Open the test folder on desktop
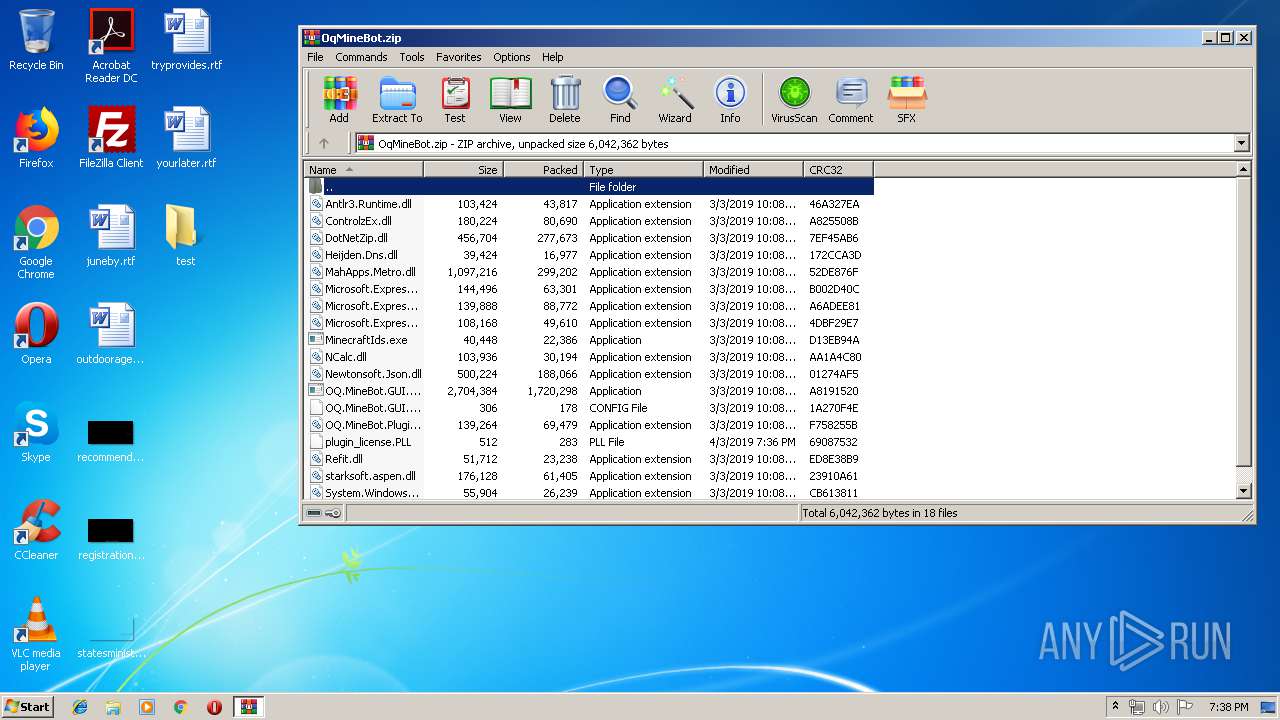This screenshot has height=720, width=1280. (185, 236)
